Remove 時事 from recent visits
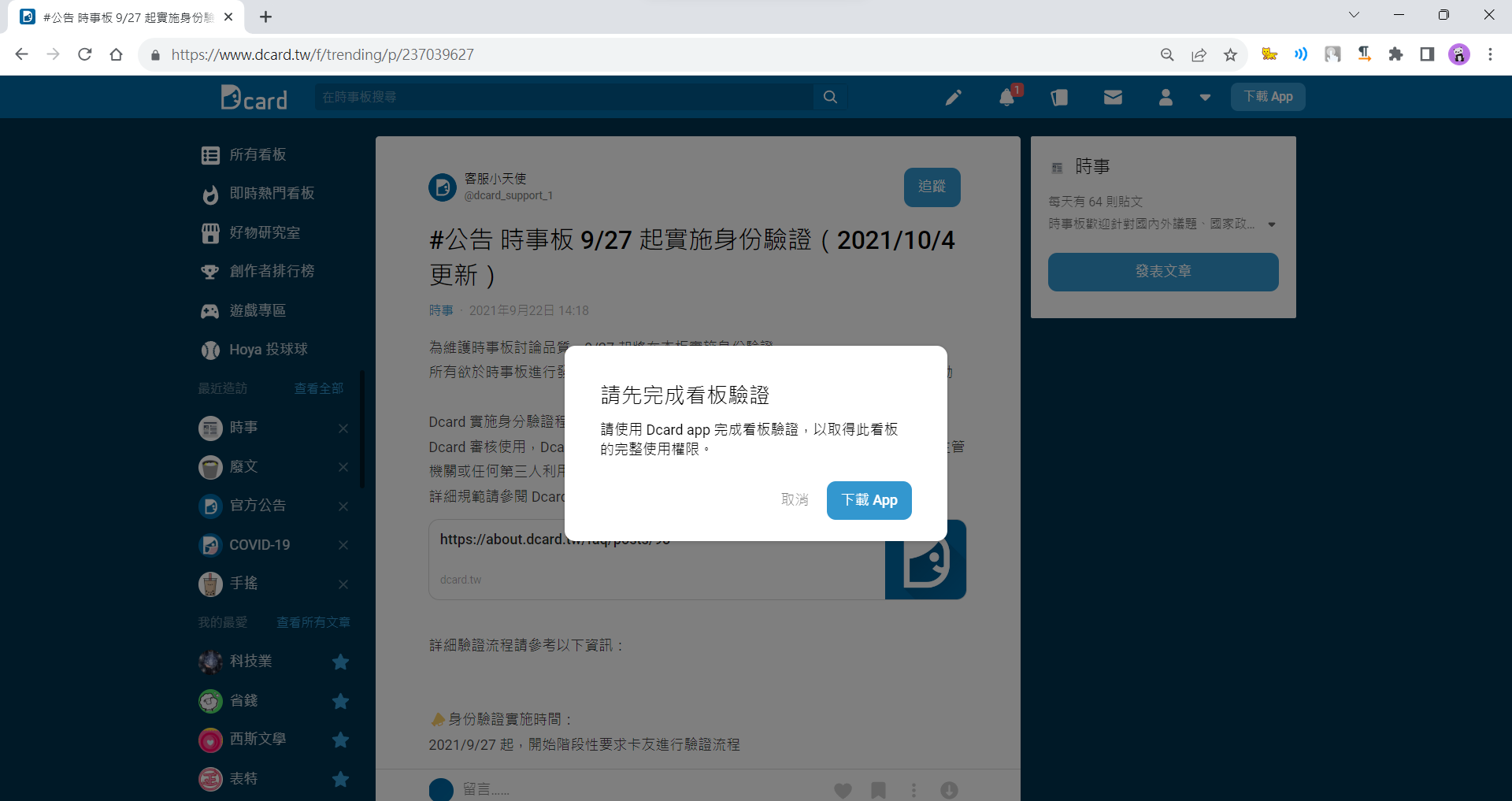The image size is (1512, 801). [343, 428]
